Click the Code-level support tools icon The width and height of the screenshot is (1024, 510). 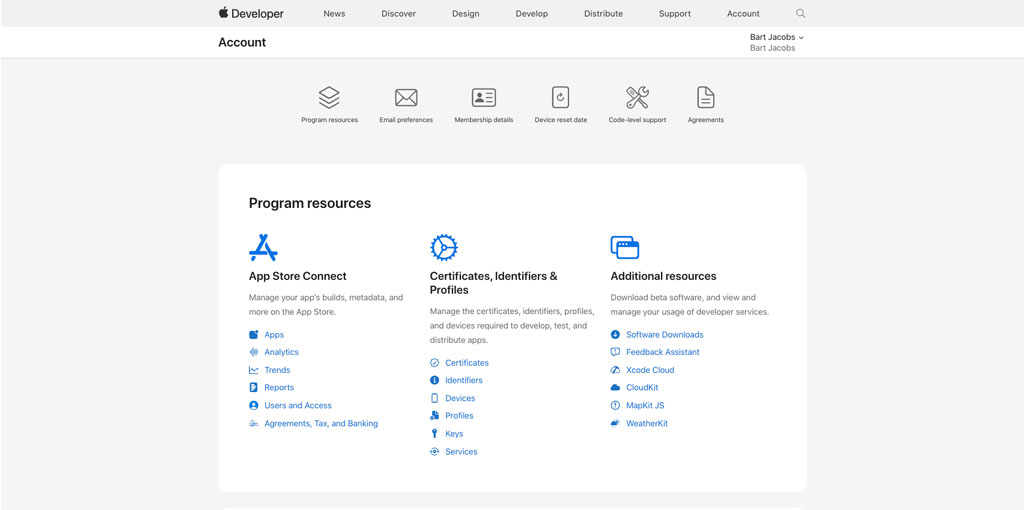(x=637, y=97)
